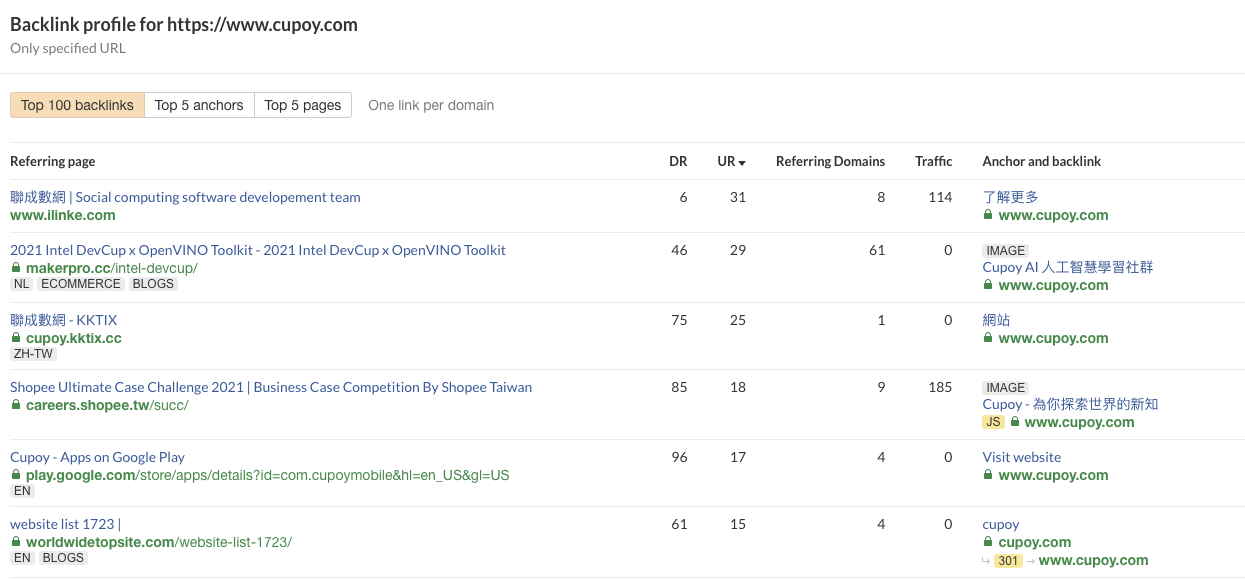Click the lock icon beside makerpro.cc URL
The image size is (1245, 580).
pos(16,268)
